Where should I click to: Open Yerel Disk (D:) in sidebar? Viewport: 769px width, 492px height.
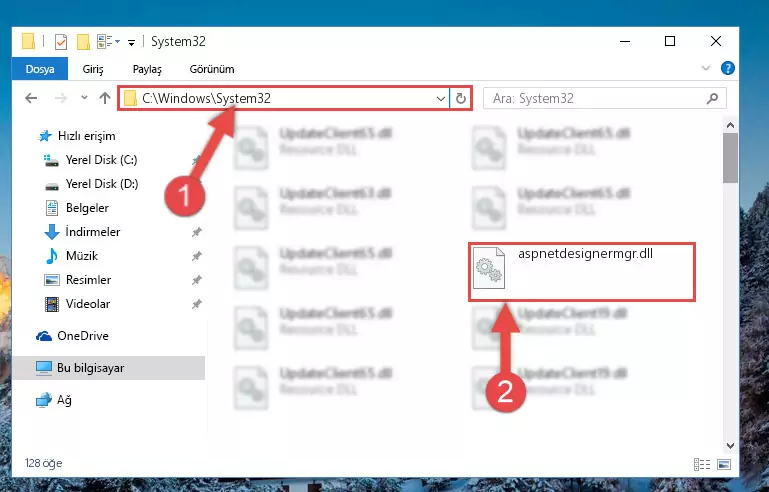click(91, 184)
